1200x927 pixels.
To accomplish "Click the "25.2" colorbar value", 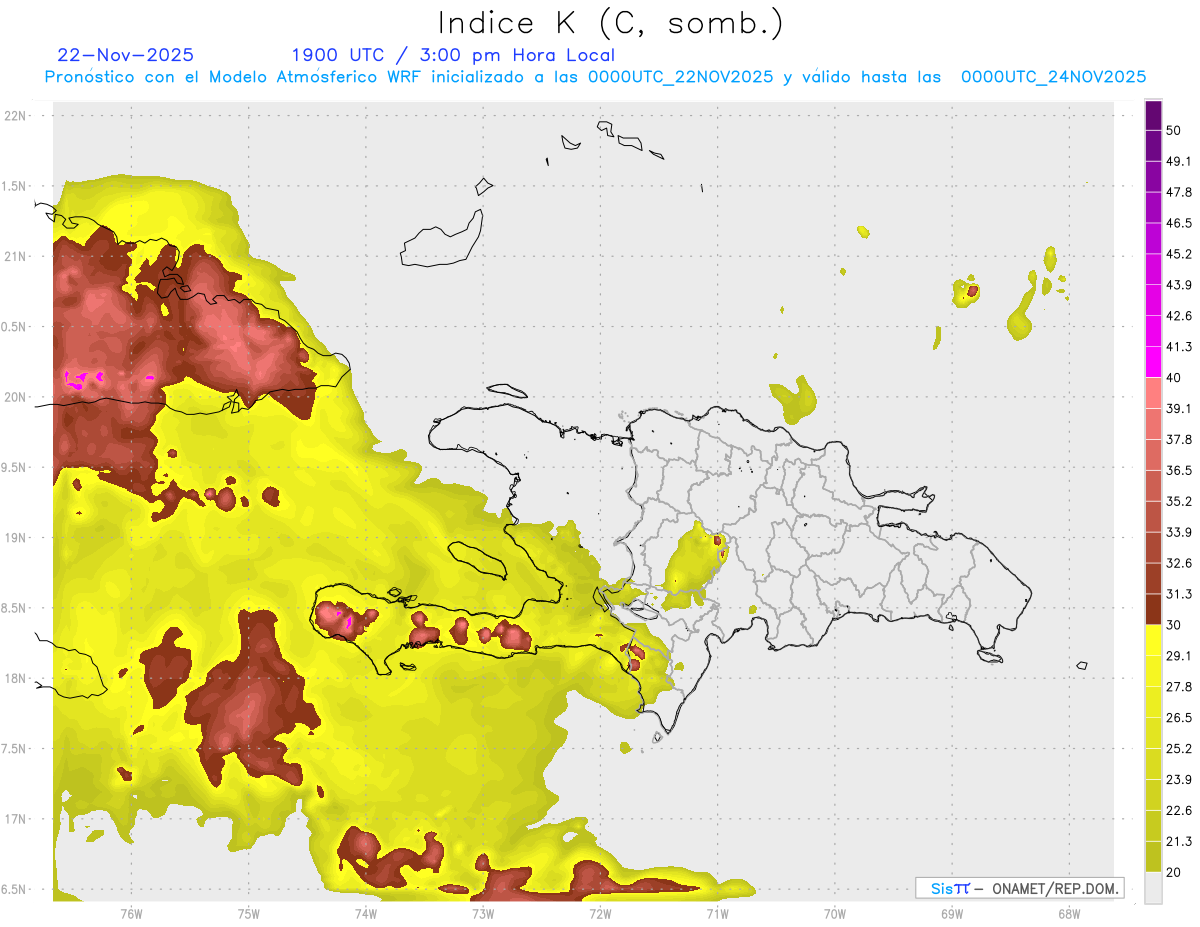I will click(1179, 749).
